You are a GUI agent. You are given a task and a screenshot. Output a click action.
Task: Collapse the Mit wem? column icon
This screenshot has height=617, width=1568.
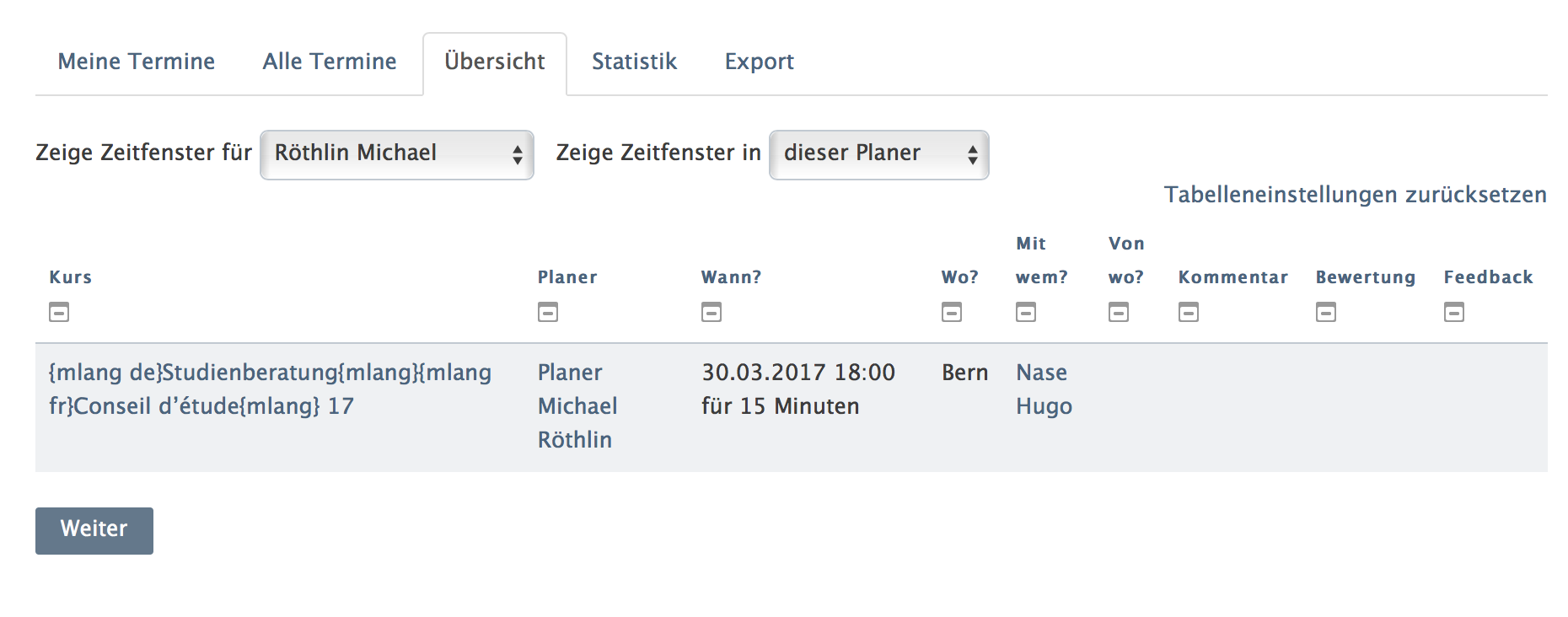pos(1026,313)
